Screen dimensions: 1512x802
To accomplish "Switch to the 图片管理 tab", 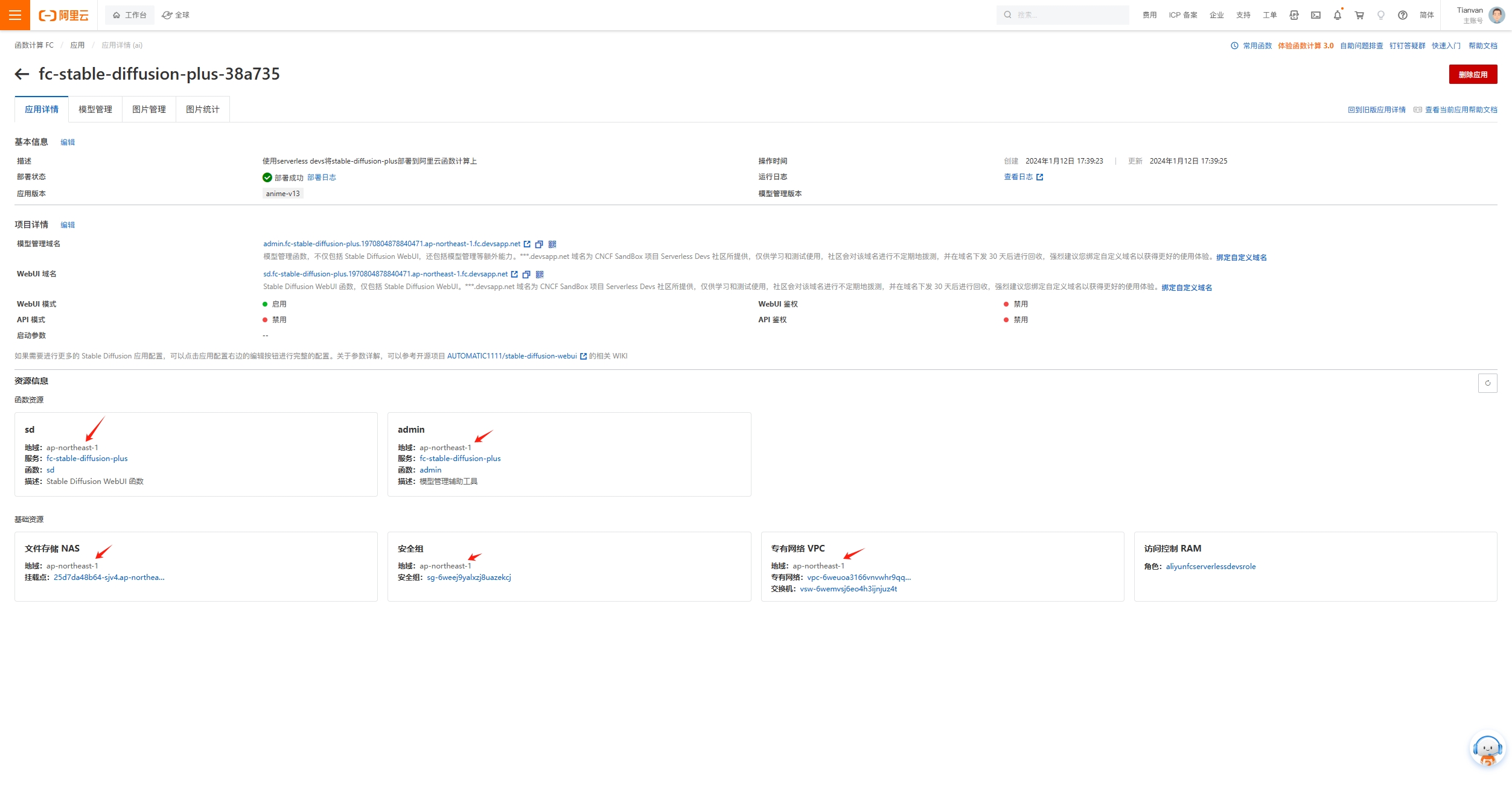I will [x=149, y=109].
